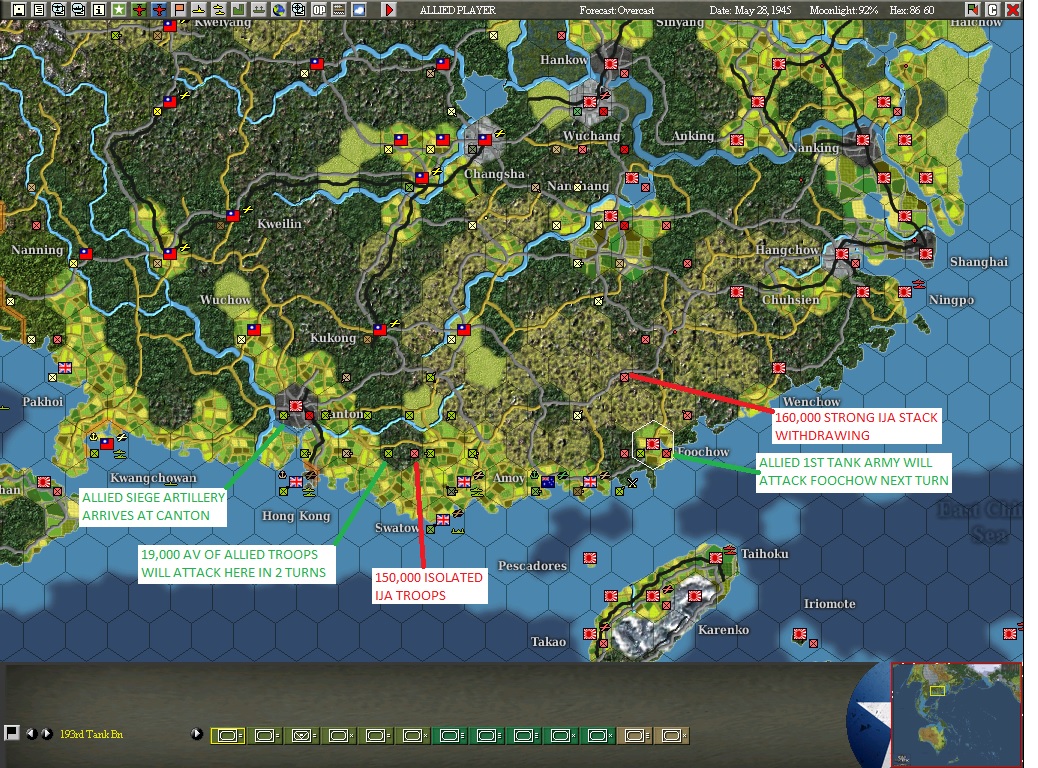
Task: Click the speech monitor icon fourth in toolbar
Action: (x=79, y=9)
